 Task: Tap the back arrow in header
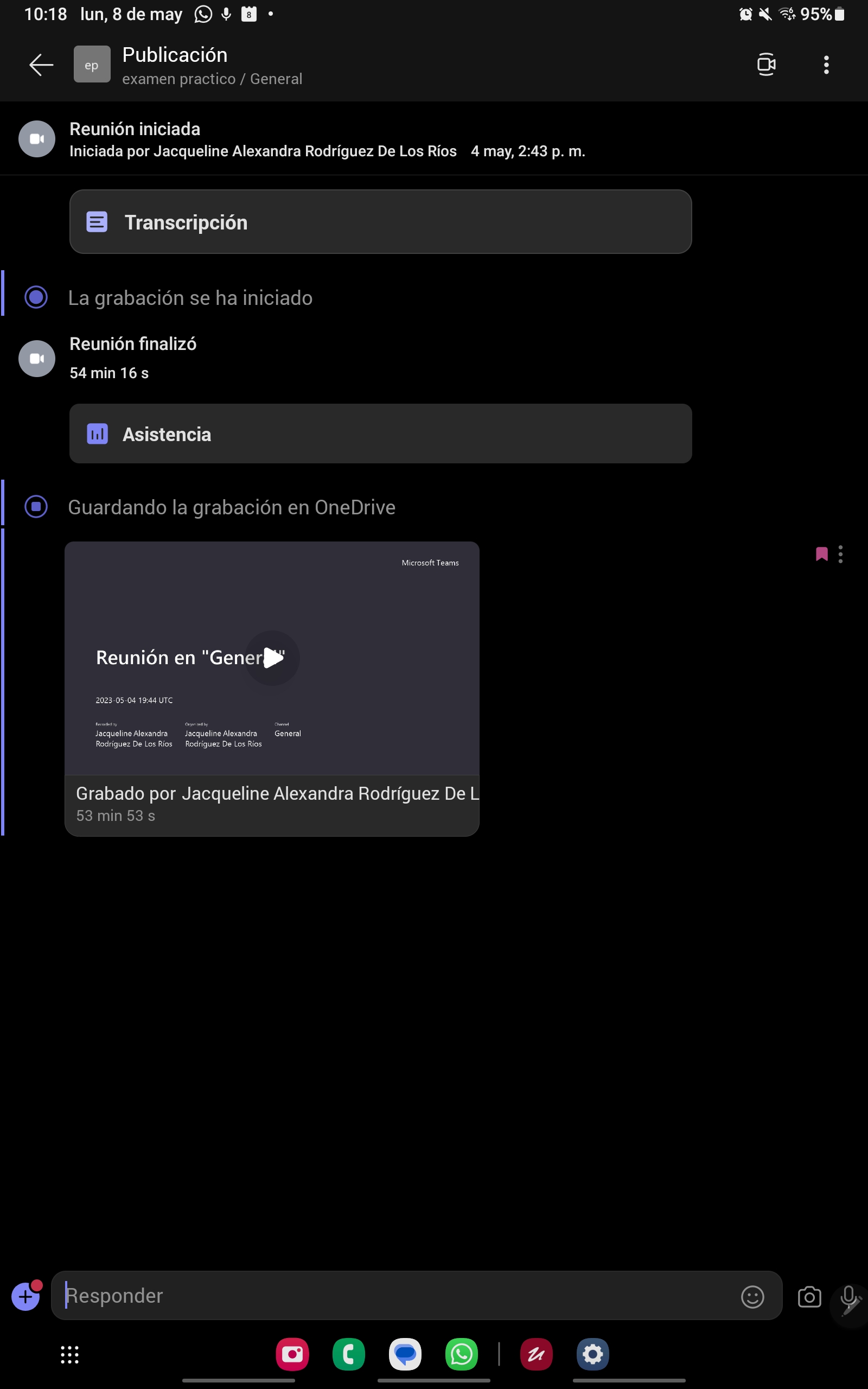coord(41,65)
